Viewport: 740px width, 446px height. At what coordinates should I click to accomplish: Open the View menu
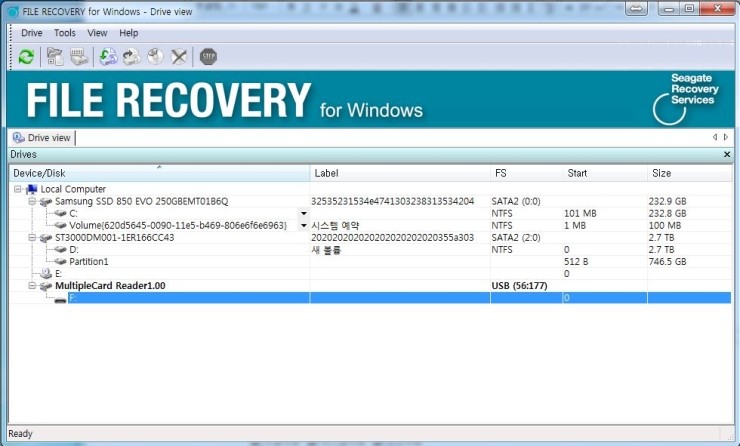coord(97,33)
